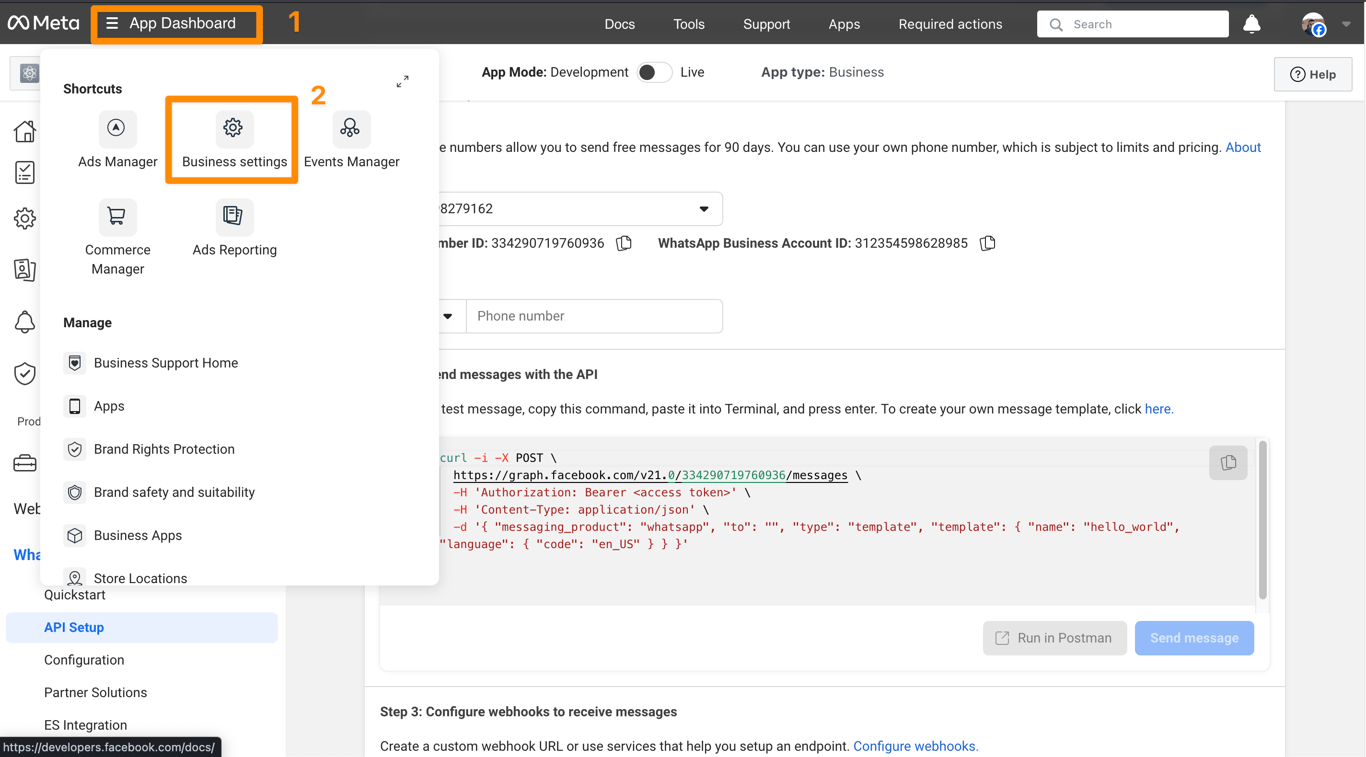The height and width of the screenshot is (757, 1366).
Task: Click the Meta logo
Action: coord(43,23)
